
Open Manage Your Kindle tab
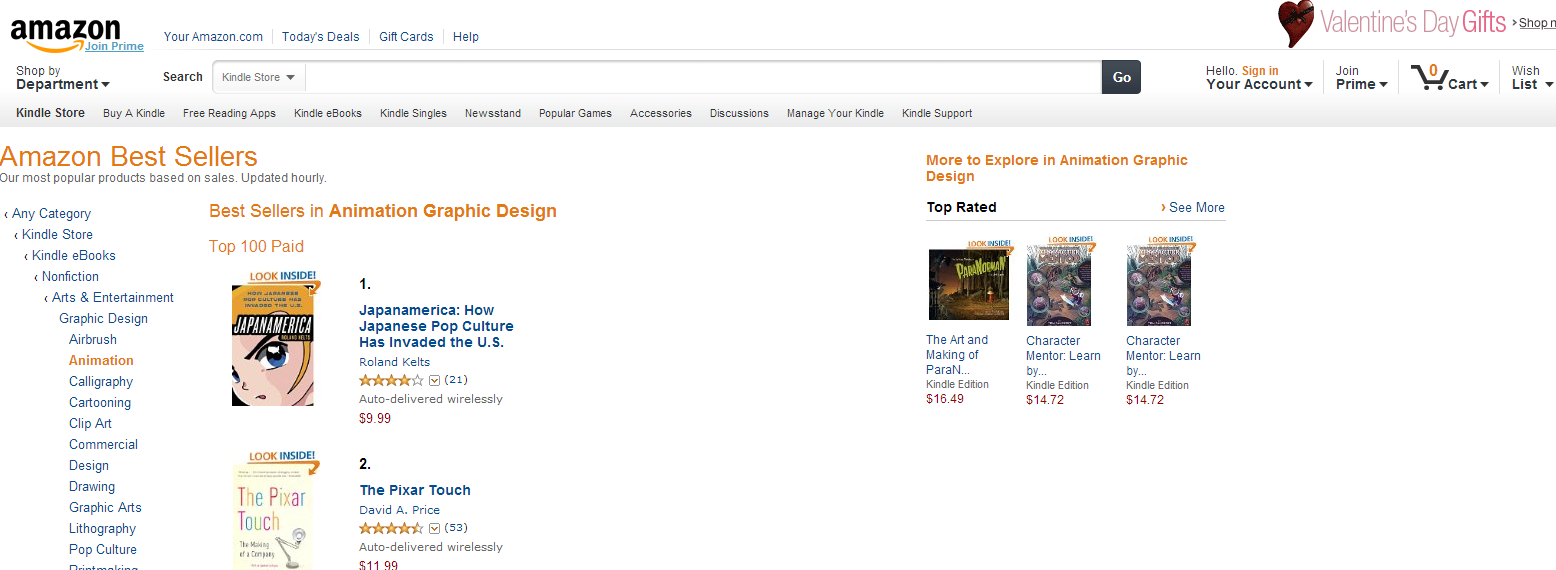coord(835,113)
